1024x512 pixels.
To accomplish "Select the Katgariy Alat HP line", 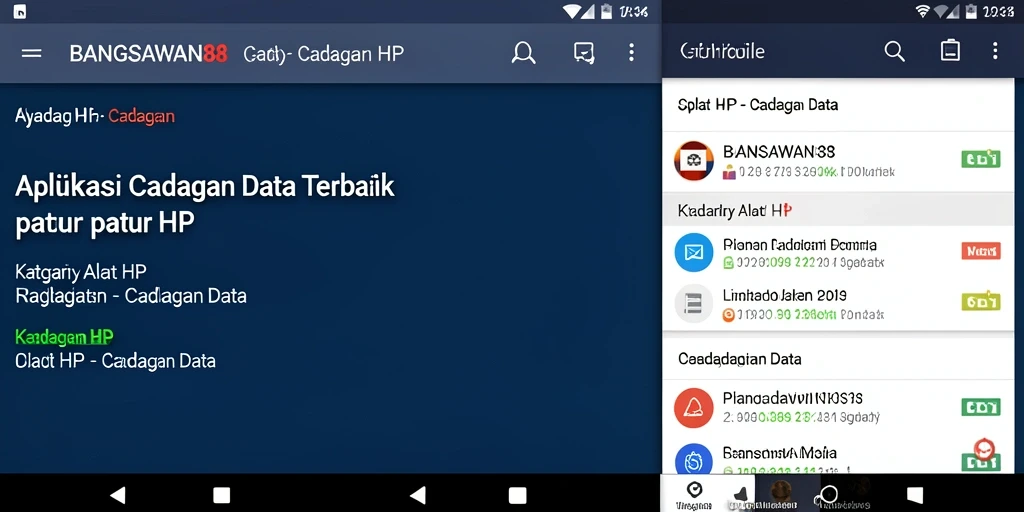I will coord(80,271).
